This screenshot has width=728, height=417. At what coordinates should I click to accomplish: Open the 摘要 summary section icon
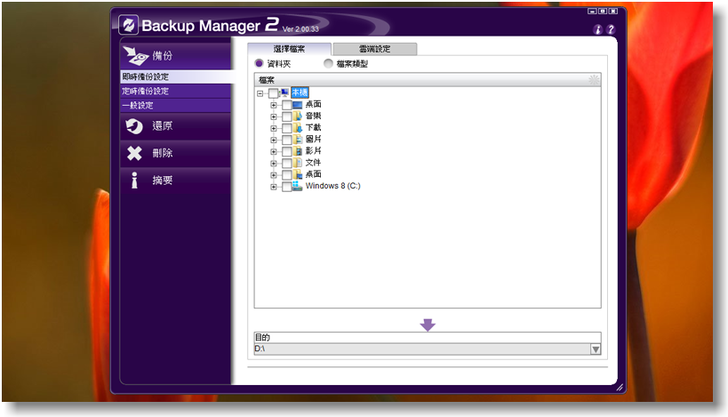(x=135, y=180)
